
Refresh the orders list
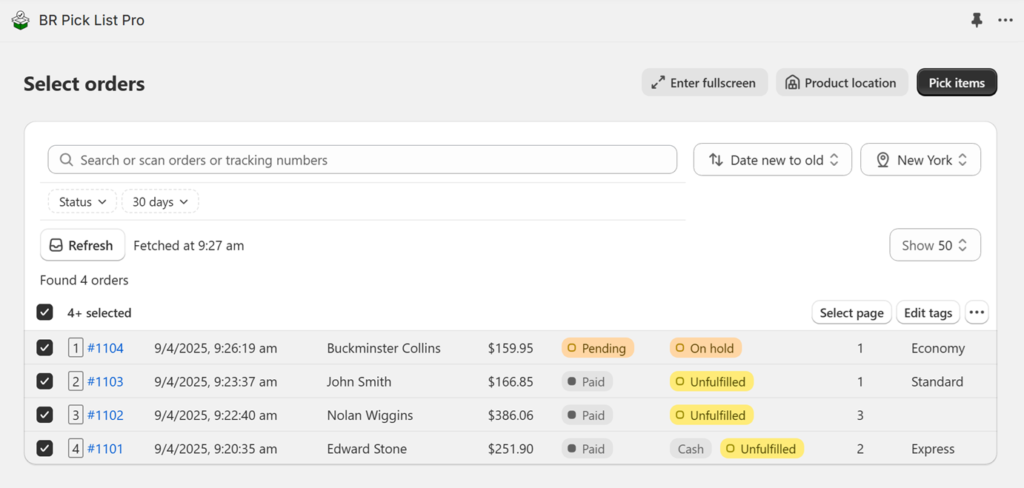tap(82, 245)
